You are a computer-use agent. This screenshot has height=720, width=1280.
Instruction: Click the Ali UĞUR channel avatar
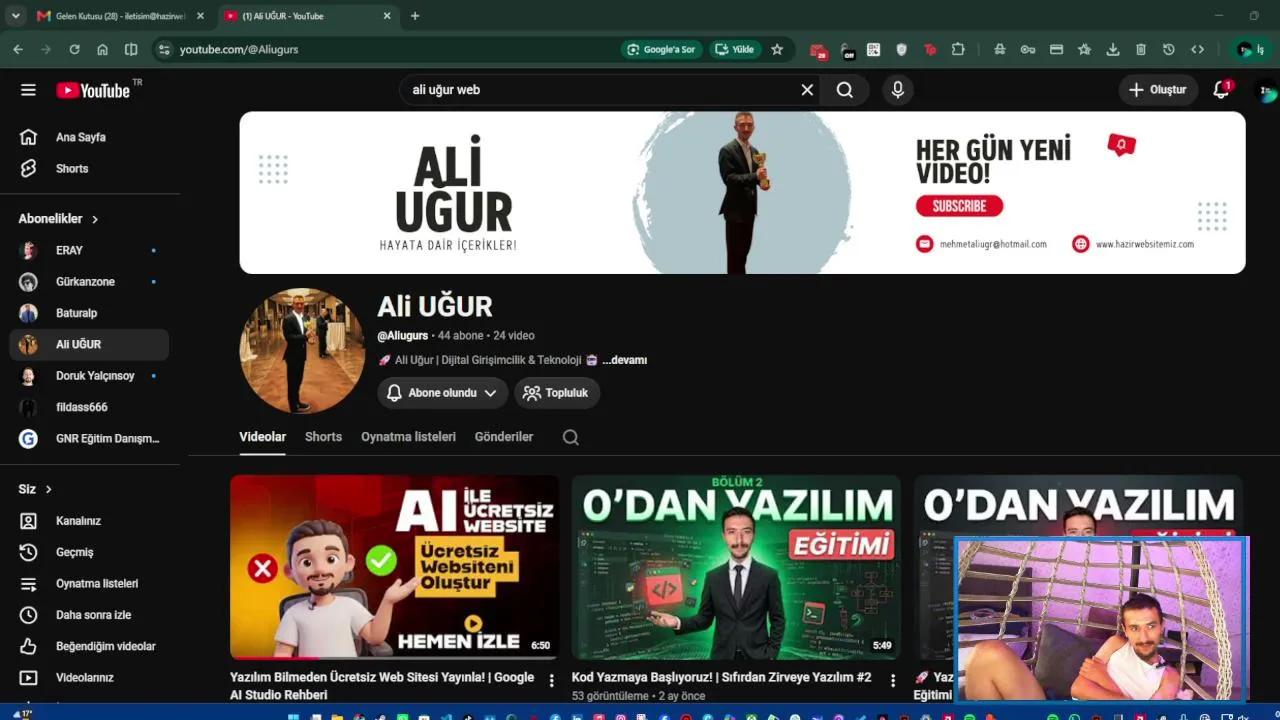[302, 351]
